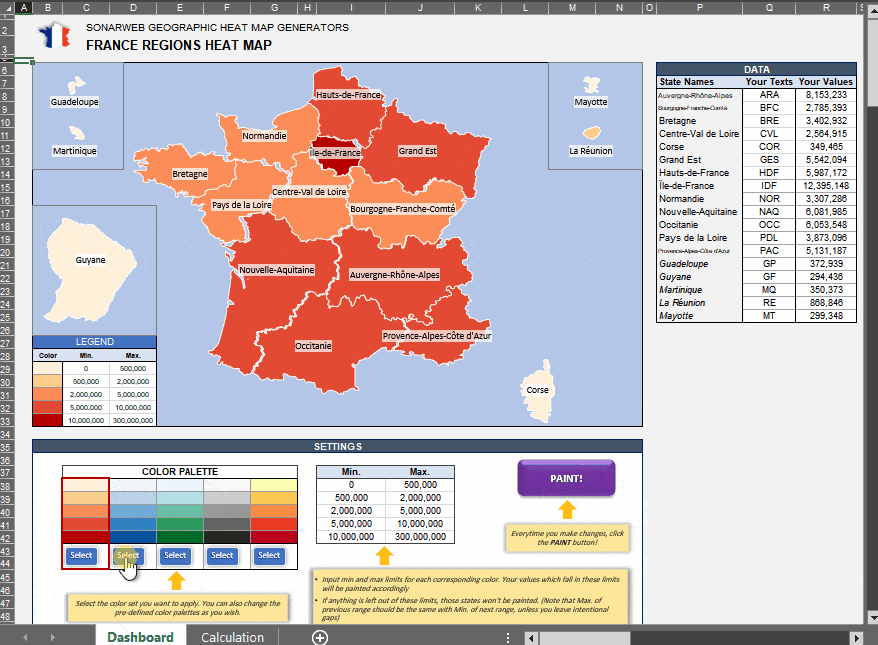Select Île-de-France value 12,395,148
This screenshot has width=878, height=645.
click(x=826, y=186)
